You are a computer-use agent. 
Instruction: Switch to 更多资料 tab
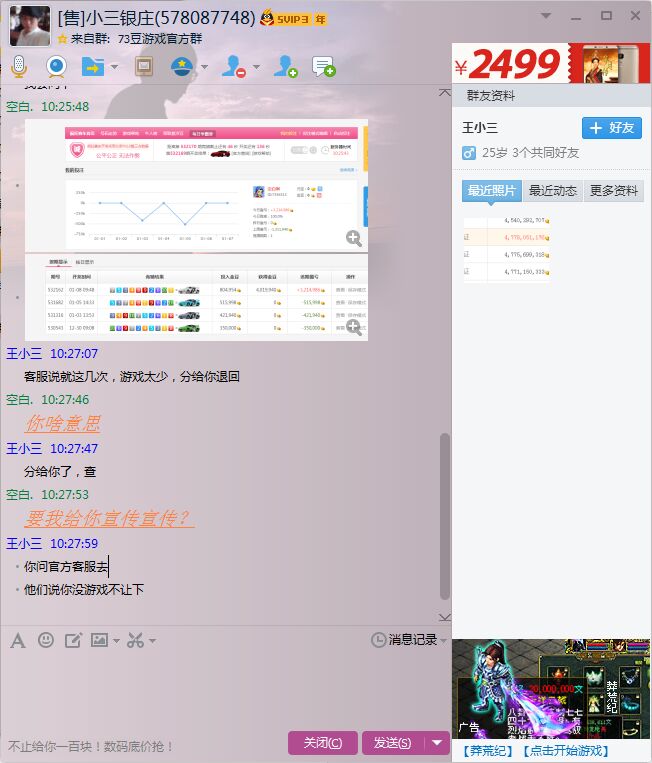pyautogui.click(x=614, y=190)
